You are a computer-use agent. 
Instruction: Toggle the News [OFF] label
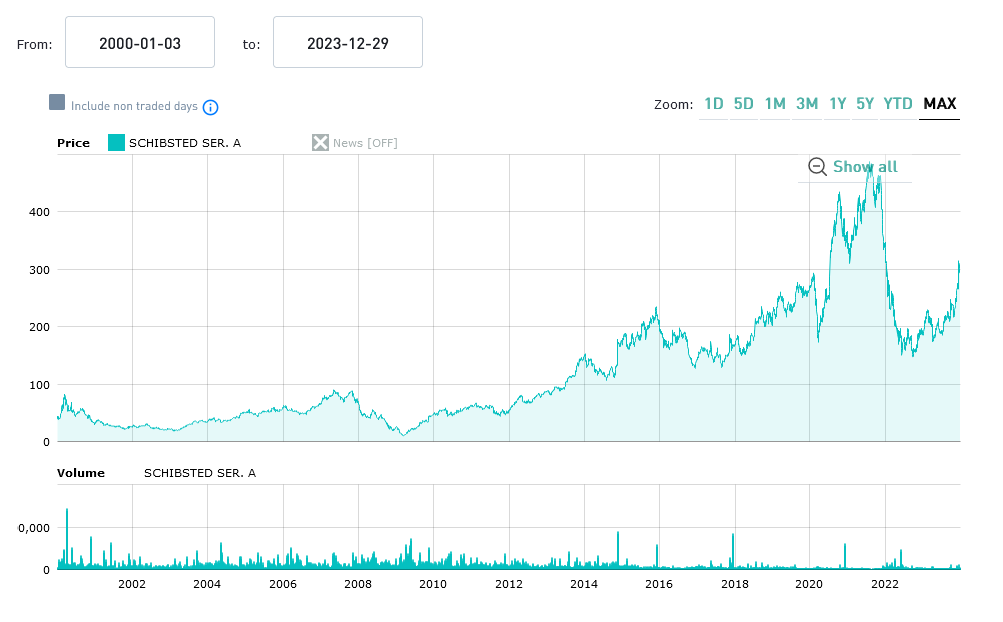tap(365, 143)
